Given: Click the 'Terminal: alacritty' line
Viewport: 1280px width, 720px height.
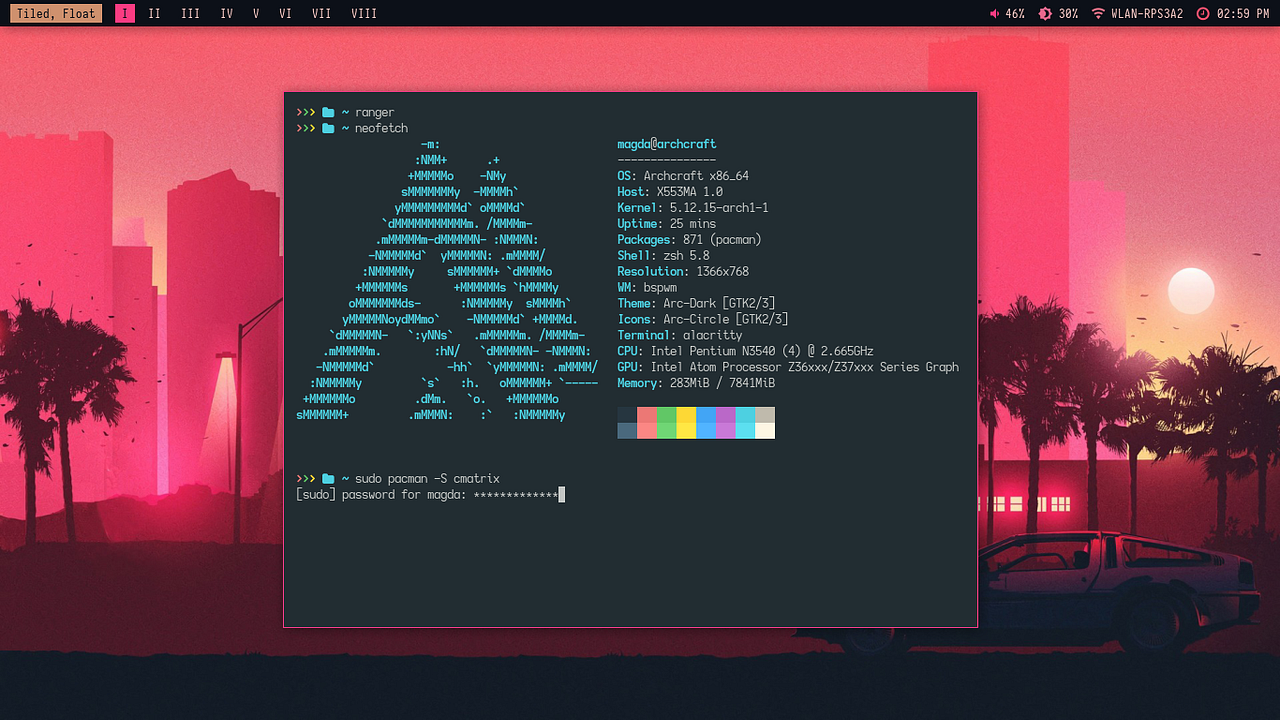Looking at the screenshot, I should tap(680, 336).
